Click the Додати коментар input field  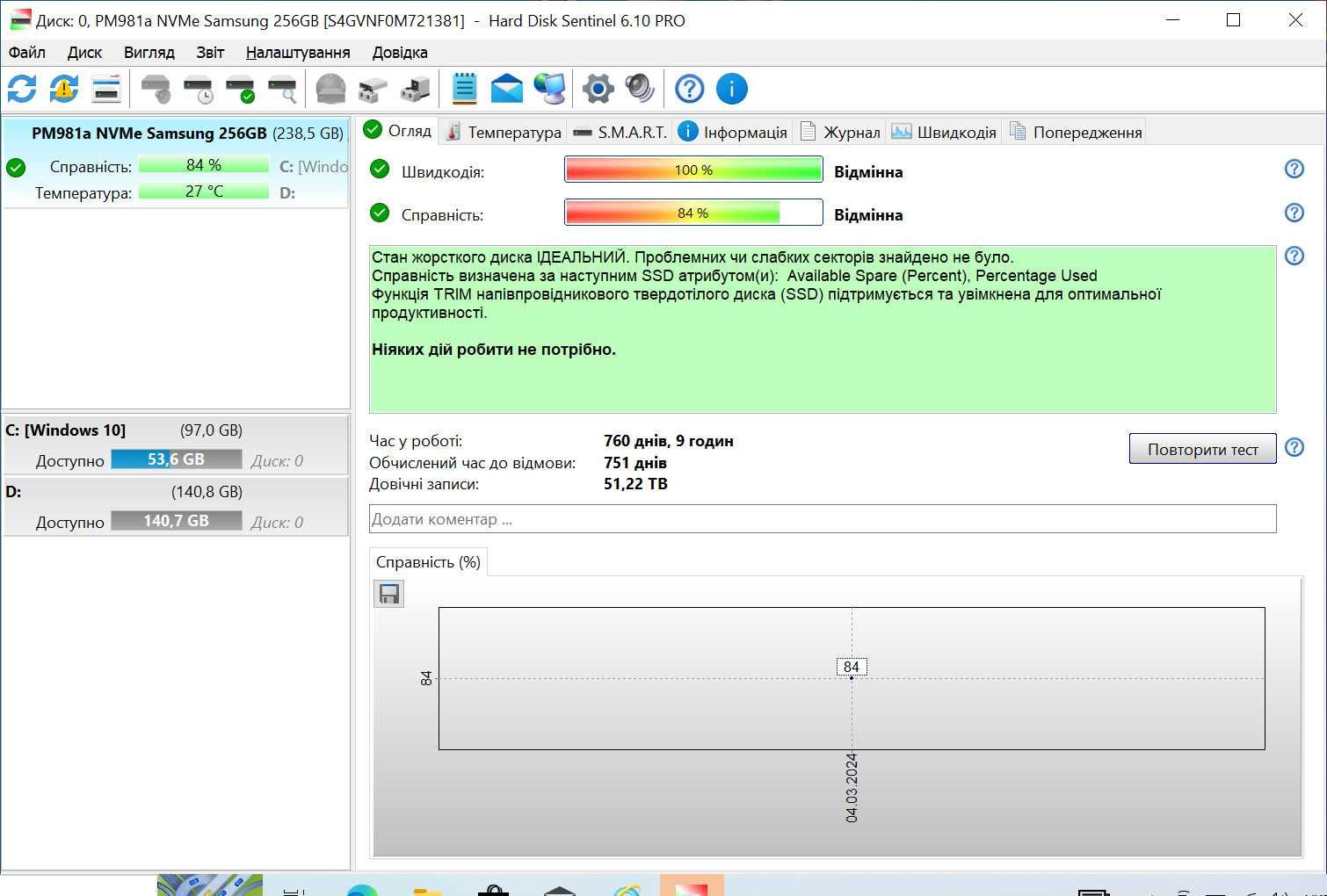tap(823, 519)
